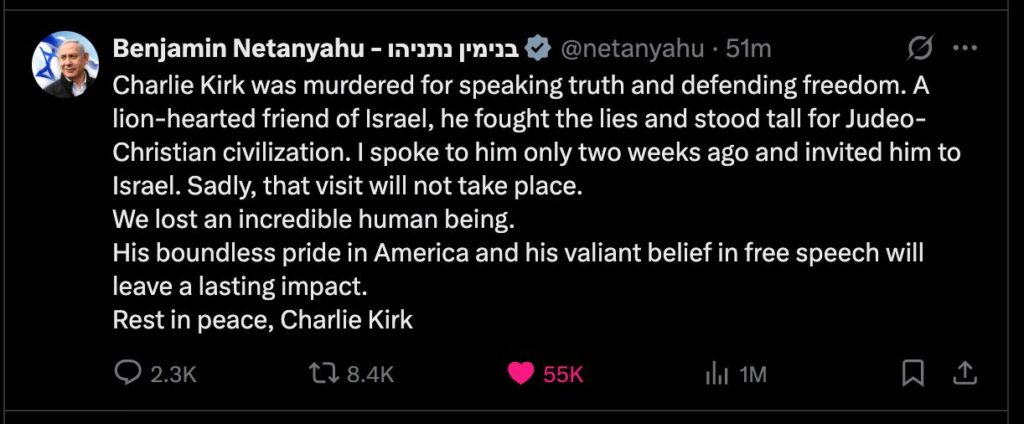Click the share upload arrow icon
This screenshot has height=424, width=1024.
coord(964,373)
